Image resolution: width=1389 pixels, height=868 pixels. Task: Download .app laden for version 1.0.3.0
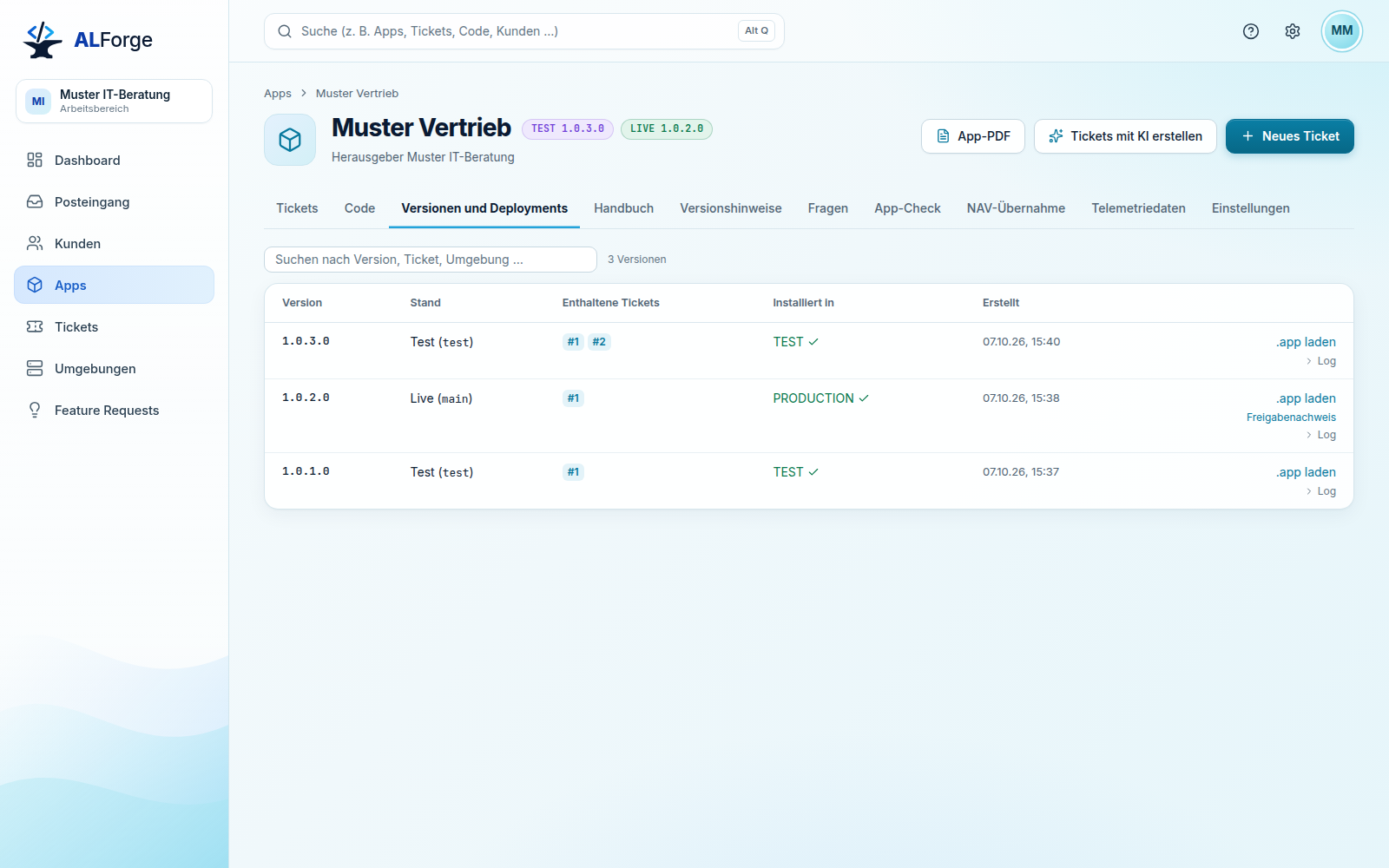pyautogui.click(x=1306, y=342)
